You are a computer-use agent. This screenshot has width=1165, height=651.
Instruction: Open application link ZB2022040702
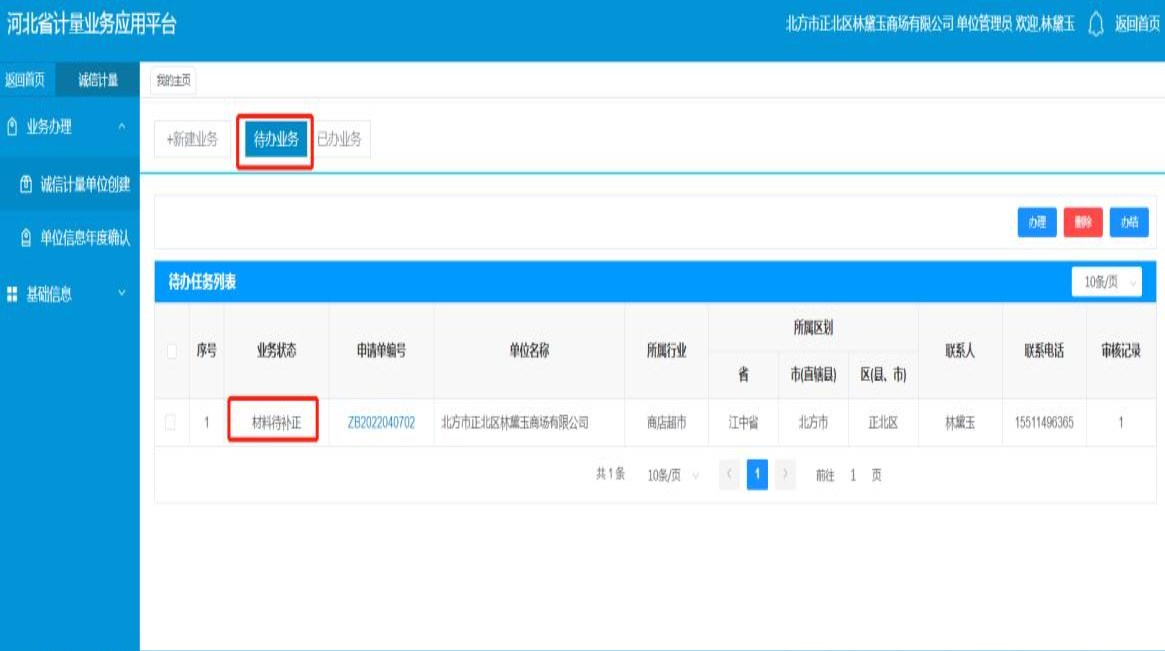click(x=381, y=423)
